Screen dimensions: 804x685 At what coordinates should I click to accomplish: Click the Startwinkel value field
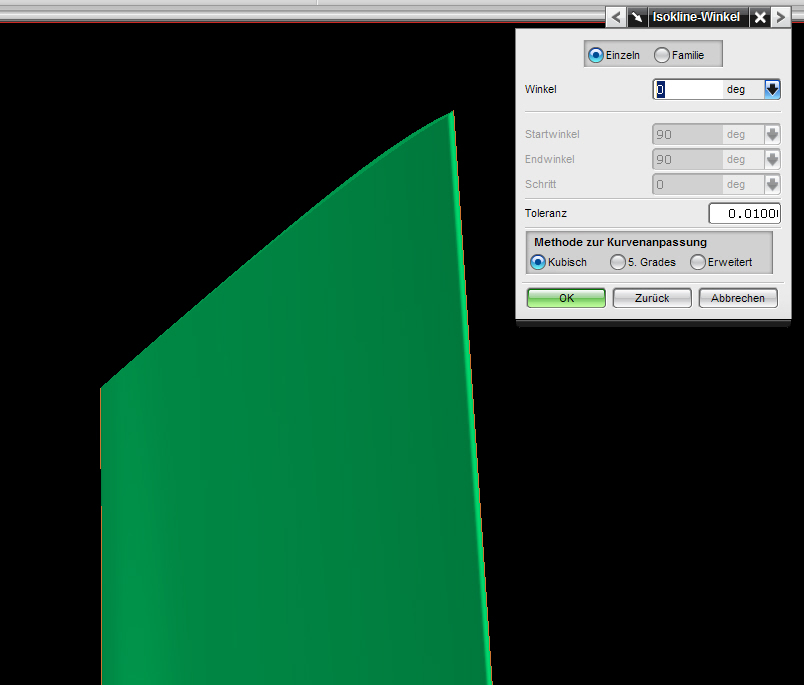point(688,135)
